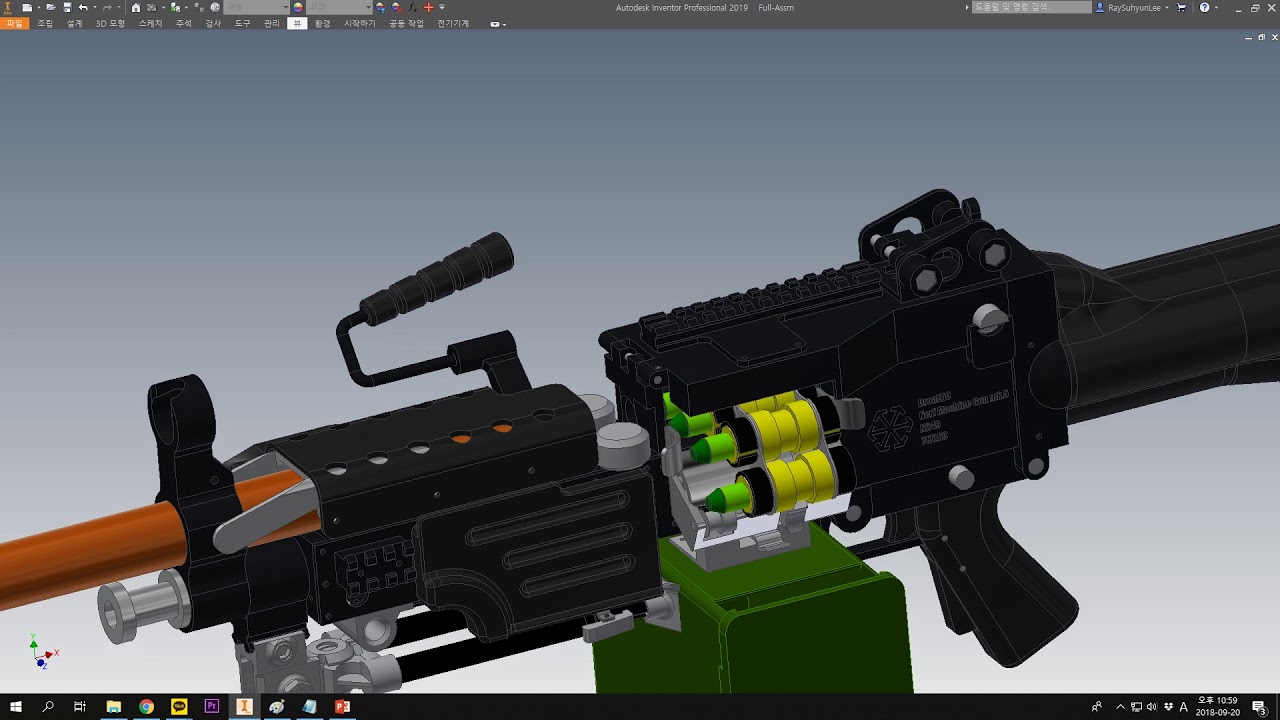Click the Dropbox tray icon

(x=1168, y=707)
